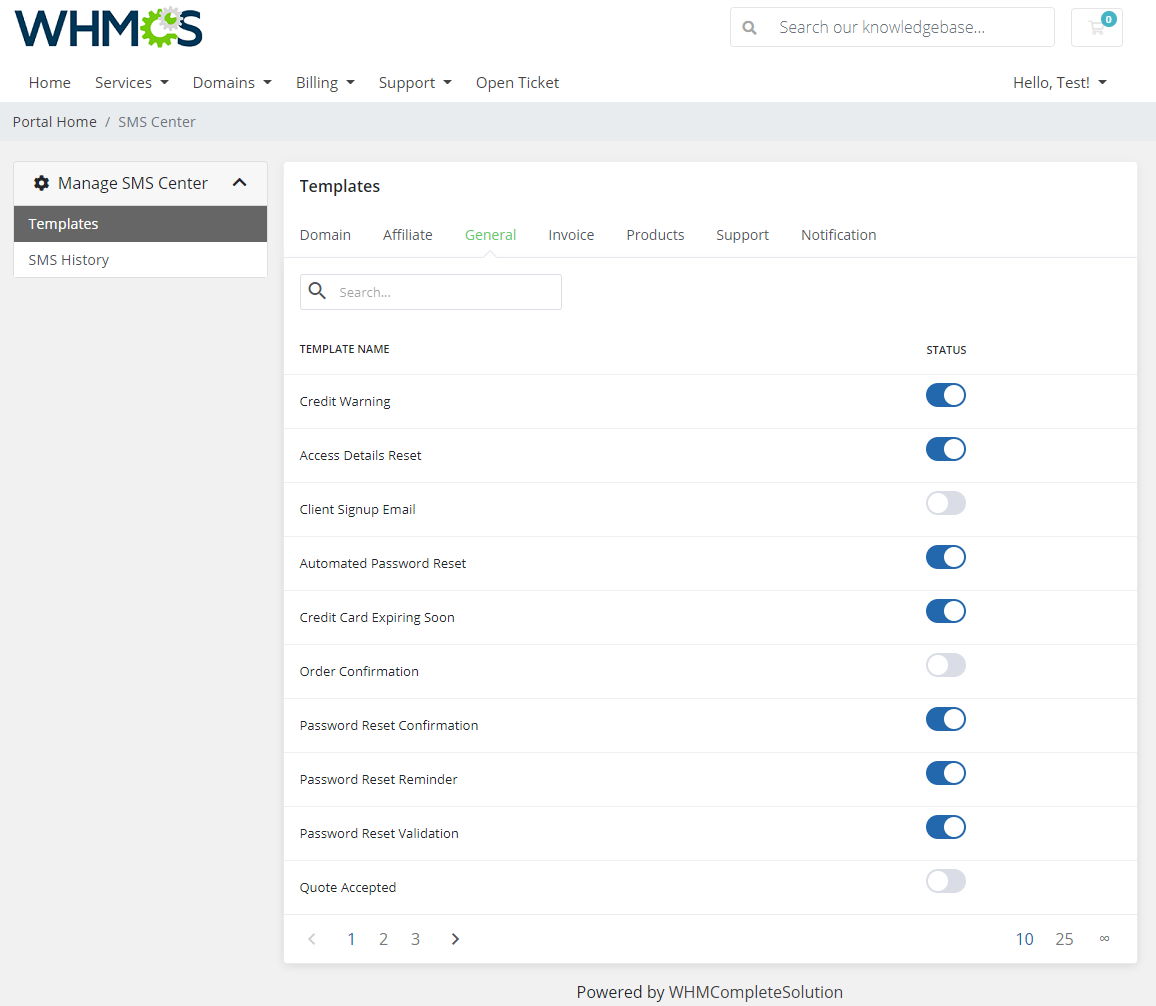Go to next page using the right arrow

point(455,938)
